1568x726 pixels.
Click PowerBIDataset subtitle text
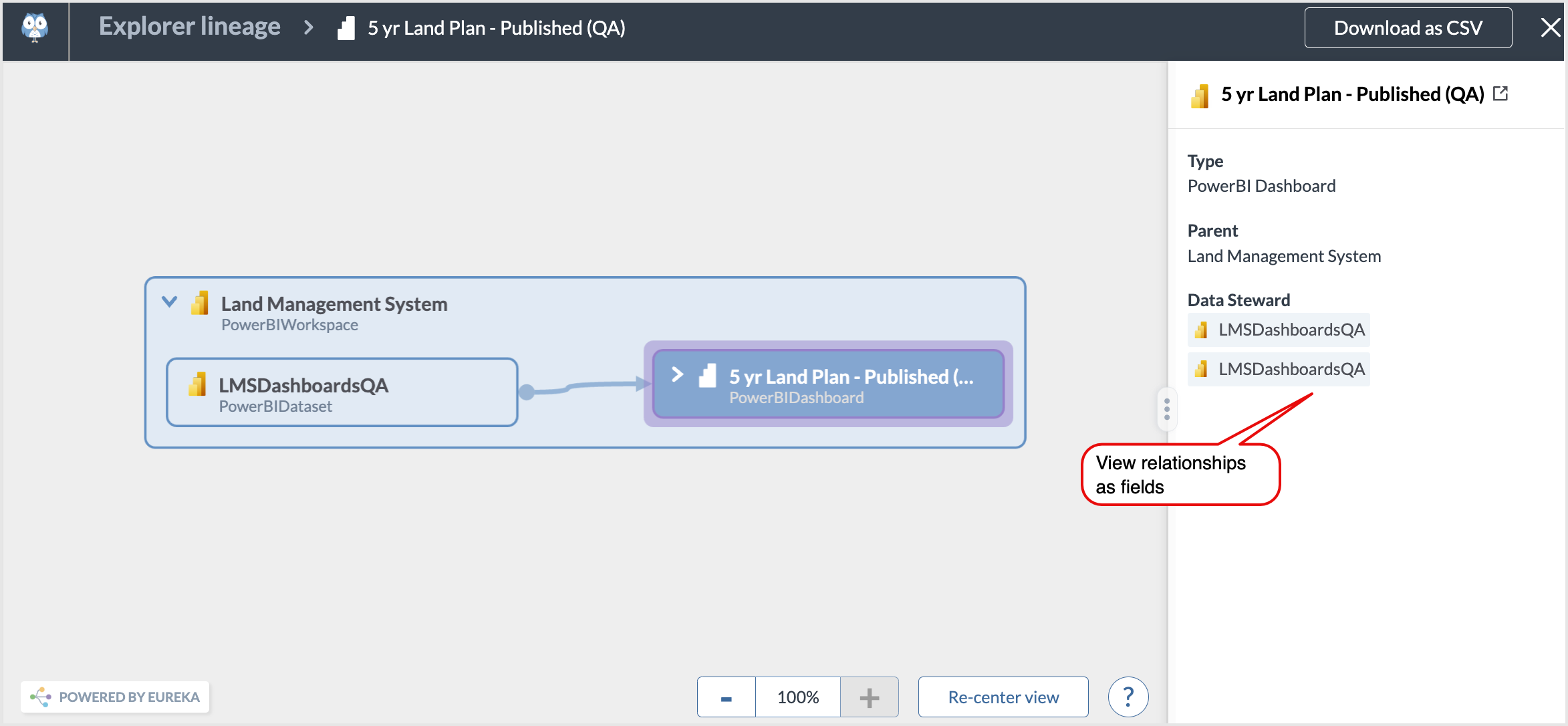pyautogui.click(x=275, y=406)
